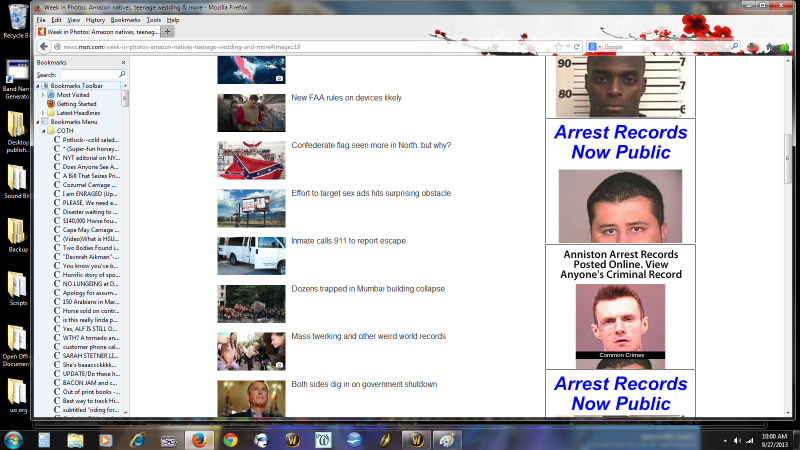Click the volume speaker tray icon
800x450 pixels.
[737, 440]
